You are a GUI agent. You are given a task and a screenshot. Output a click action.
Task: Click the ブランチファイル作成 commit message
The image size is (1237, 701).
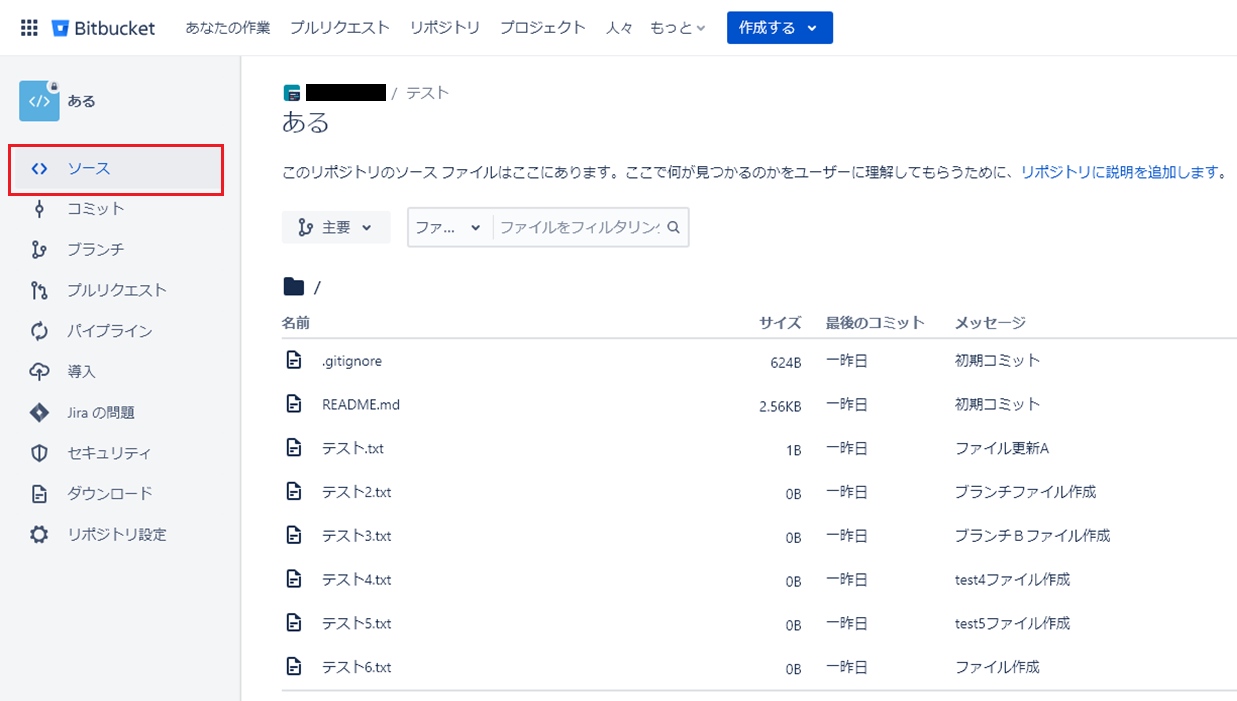1026,491
